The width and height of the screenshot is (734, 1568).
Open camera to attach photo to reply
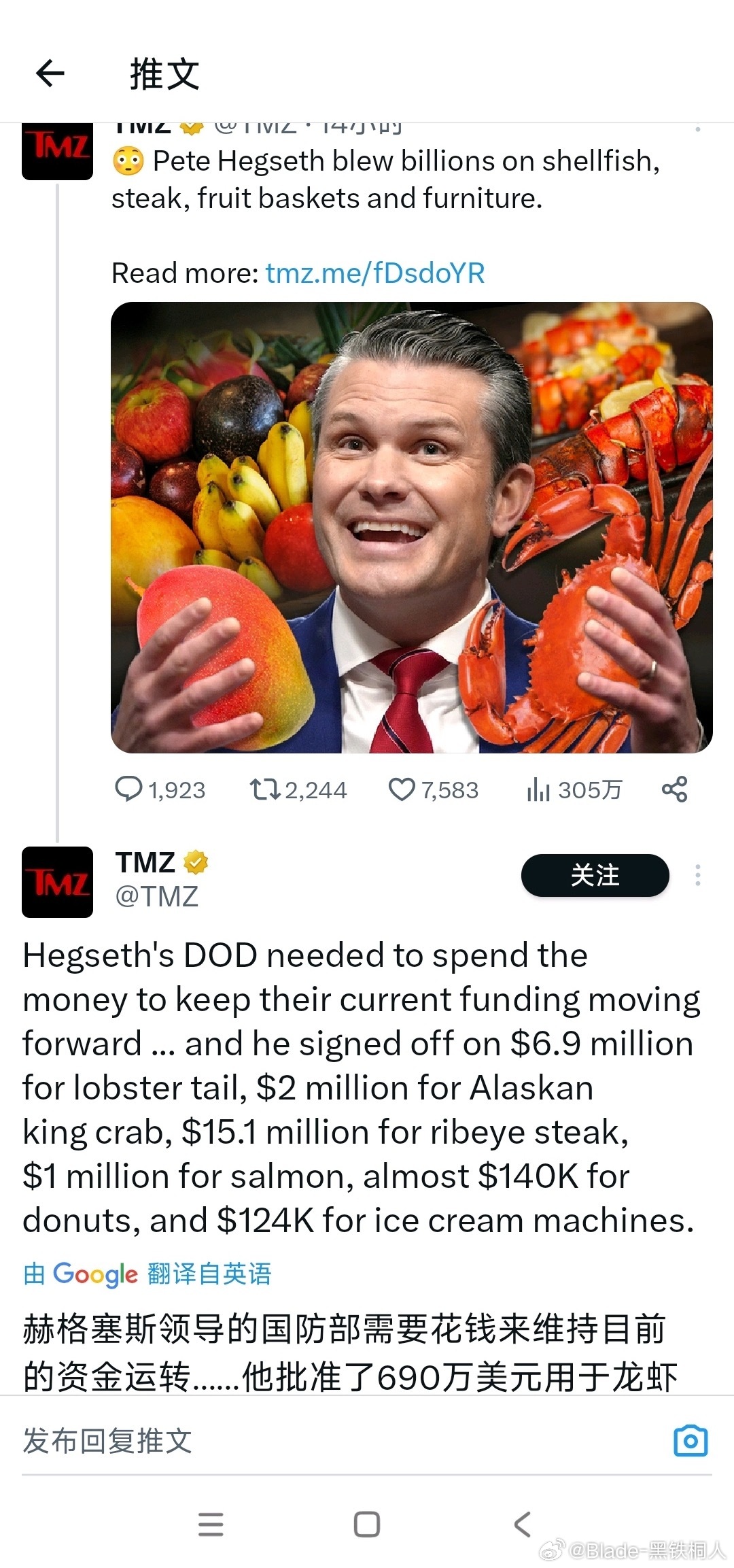click(x=691, y=1441)
